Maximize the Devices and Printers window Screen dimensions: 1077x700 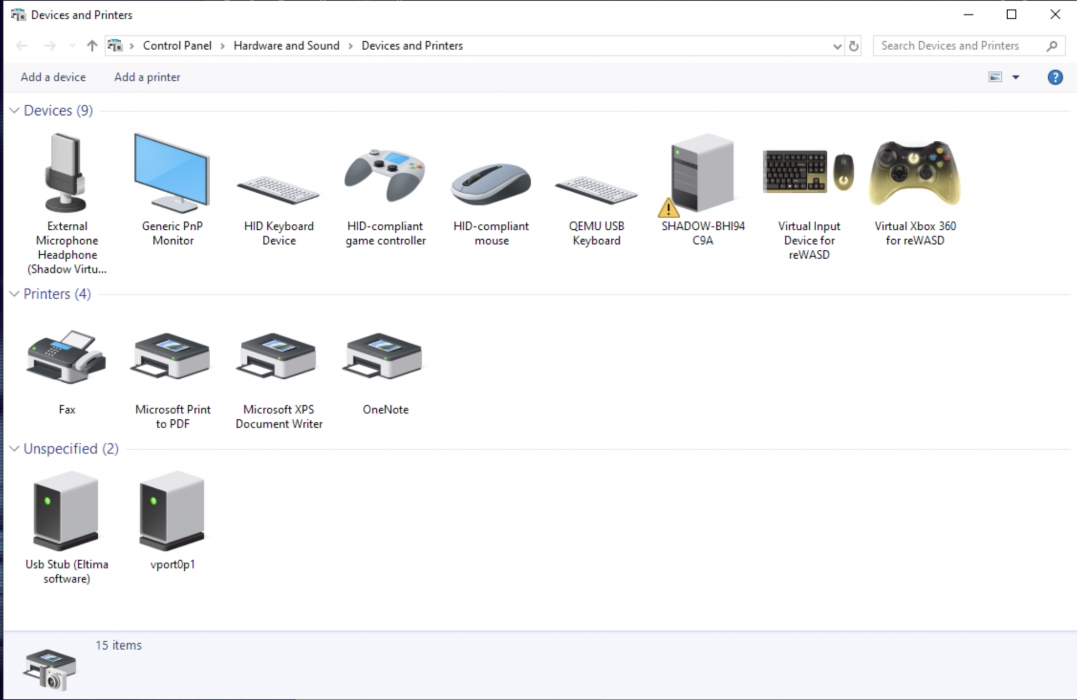pyautogui.click(x=1011, y=14)
